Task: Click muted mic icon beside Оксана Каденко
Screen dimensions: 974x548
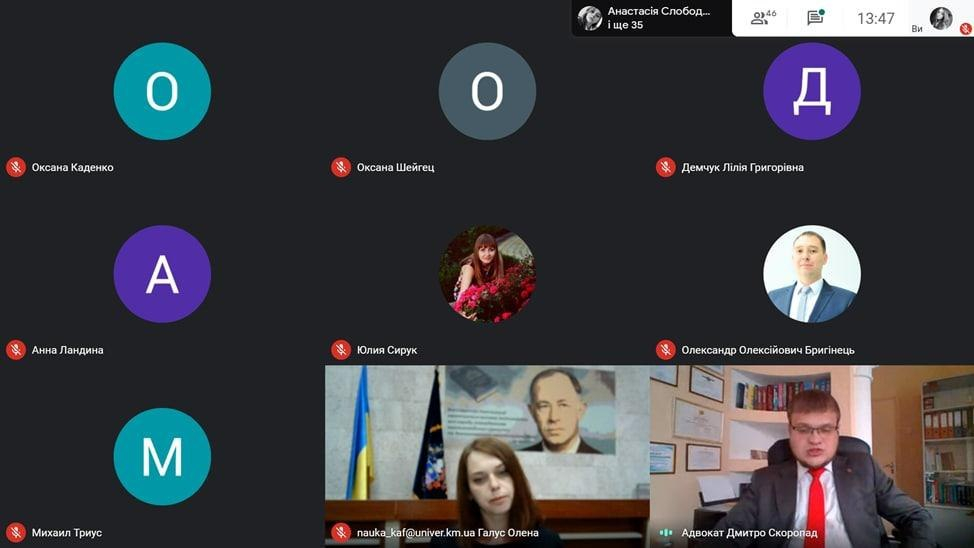Action: click(16, 167)
